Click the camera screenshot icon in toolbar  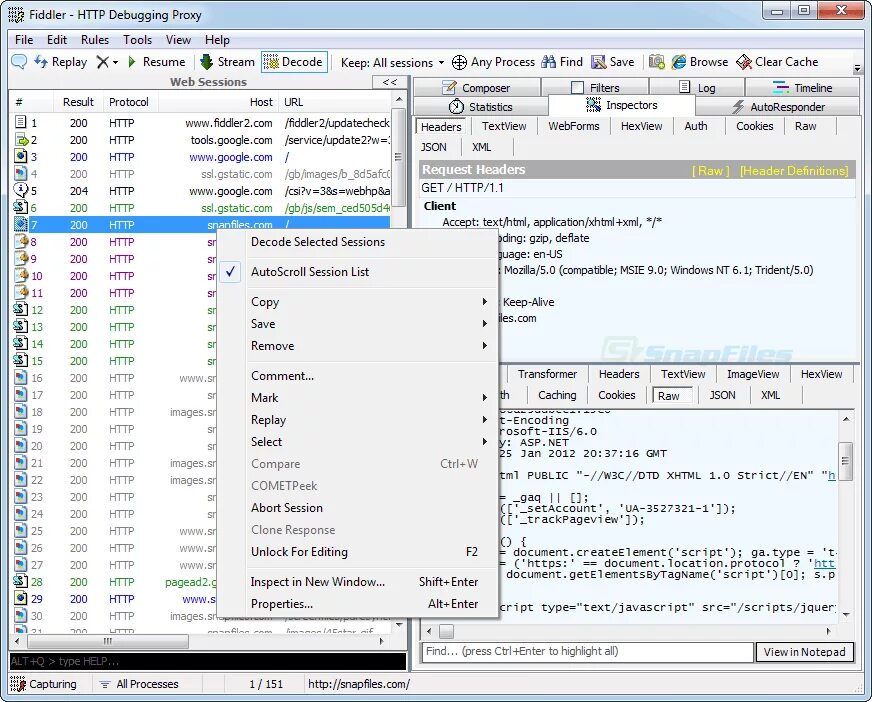(657, 62)
